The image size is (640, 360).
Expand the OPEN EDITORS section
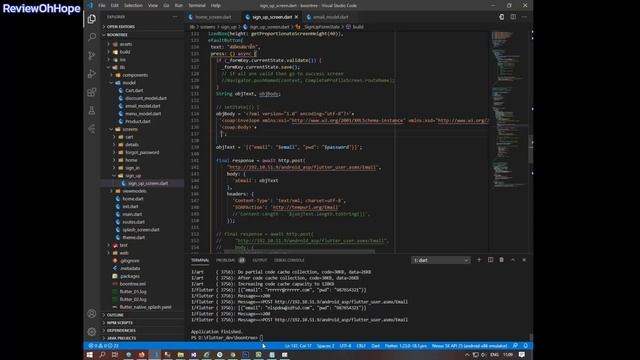point(121,27)
